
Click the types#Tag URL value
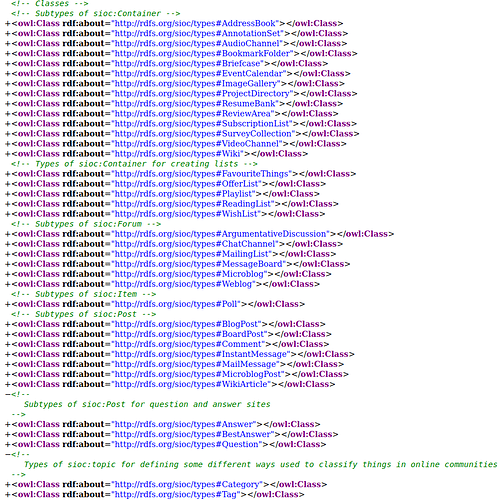[x=176, y=494]
